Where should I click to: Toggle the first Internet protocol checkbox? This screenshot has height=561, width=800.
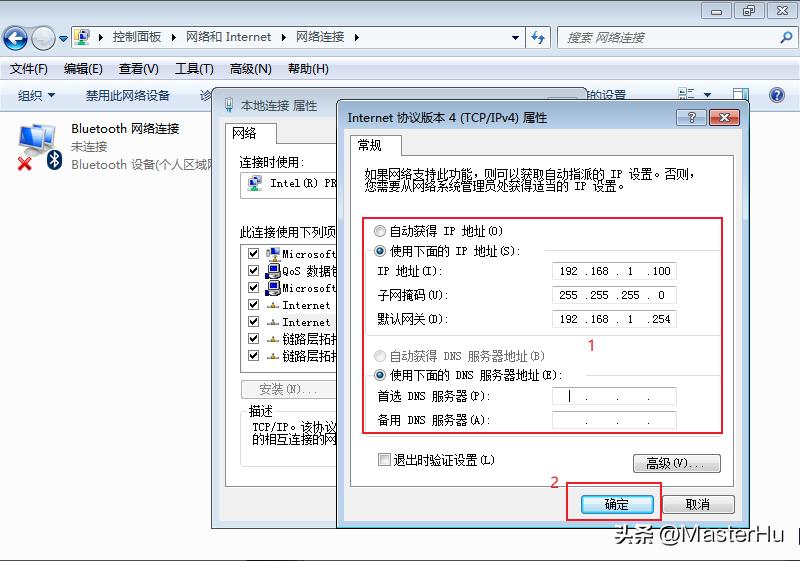pyautogui.click(x=254, y=304)
